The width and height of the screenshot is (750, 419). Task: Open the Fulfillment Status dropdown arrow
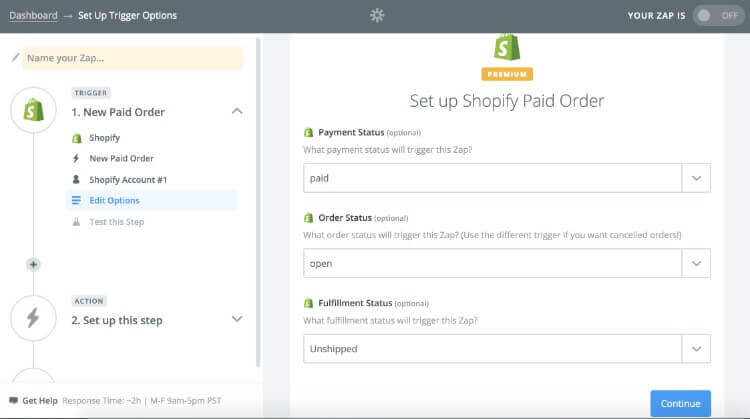pos(696,349)
